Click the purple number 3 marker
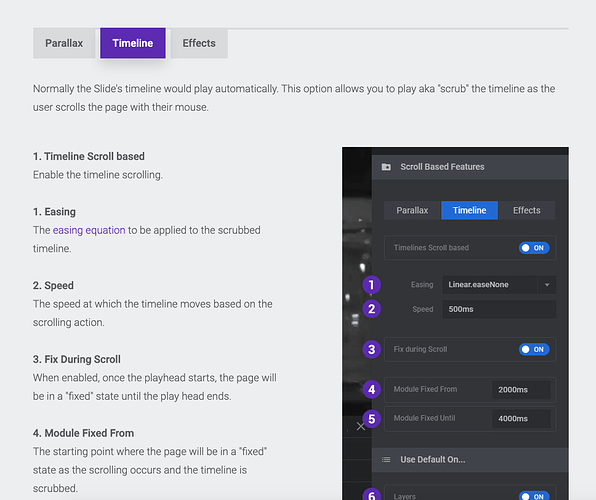 click(x=371, y=349)
